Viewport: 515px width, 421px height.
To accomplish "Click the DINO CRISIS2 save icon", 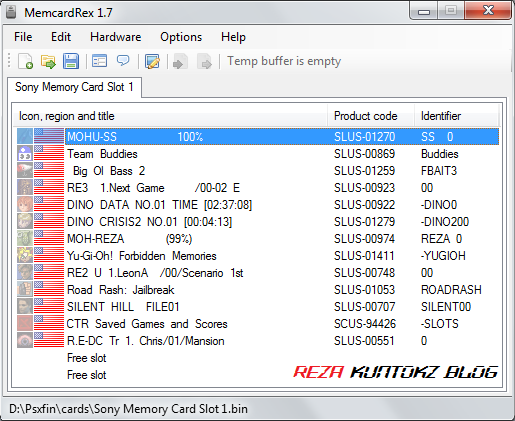I will [25, 221].
